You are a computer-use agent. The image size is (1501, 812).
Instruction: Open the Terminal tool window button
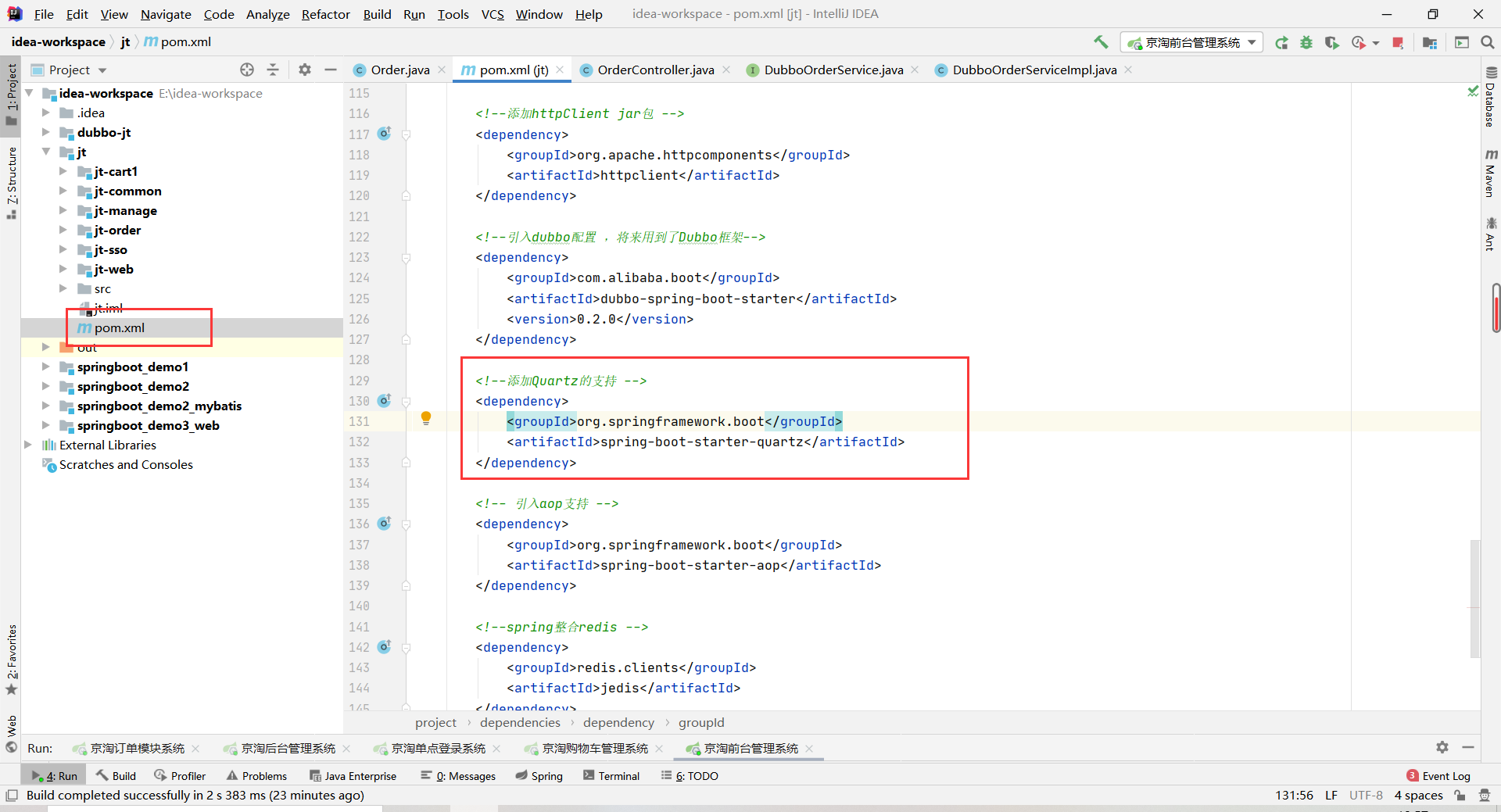point(611,776)
